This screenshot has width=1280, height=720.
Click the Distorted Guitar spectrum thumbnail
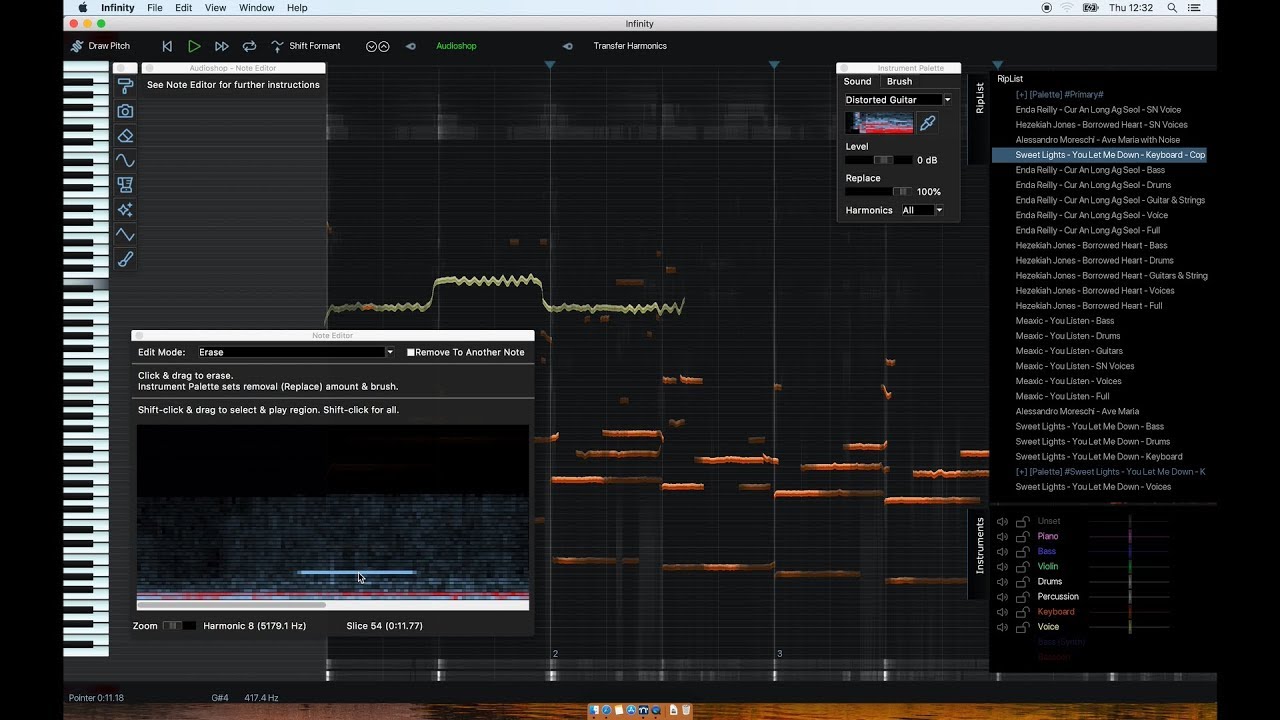click(879, 123)
